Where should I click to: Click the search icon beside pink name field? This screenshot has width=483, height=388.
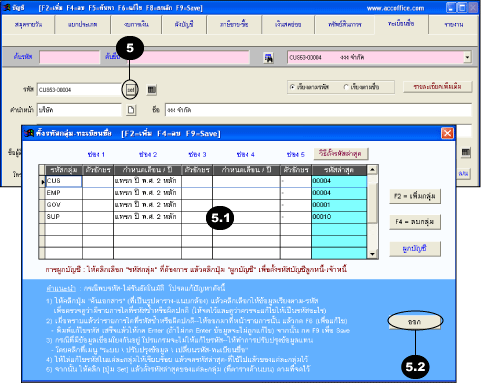[x=268, y=58]
